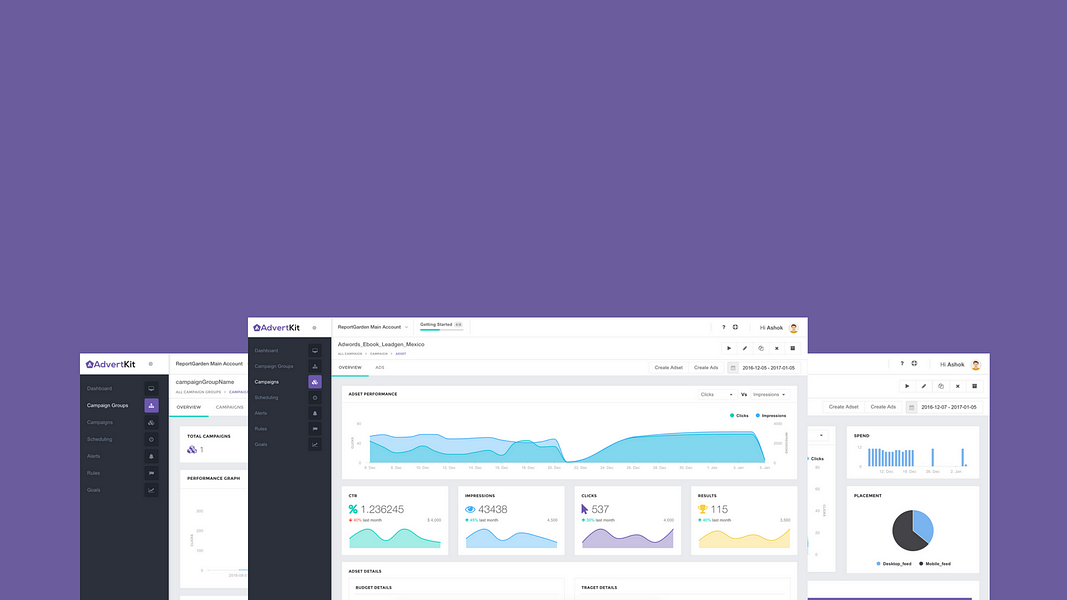Image resolution: width=1067 pixels, height=600 pixels.
Task: Toggle the Impressions series in chart legend
Action: [x=771, y=416]
